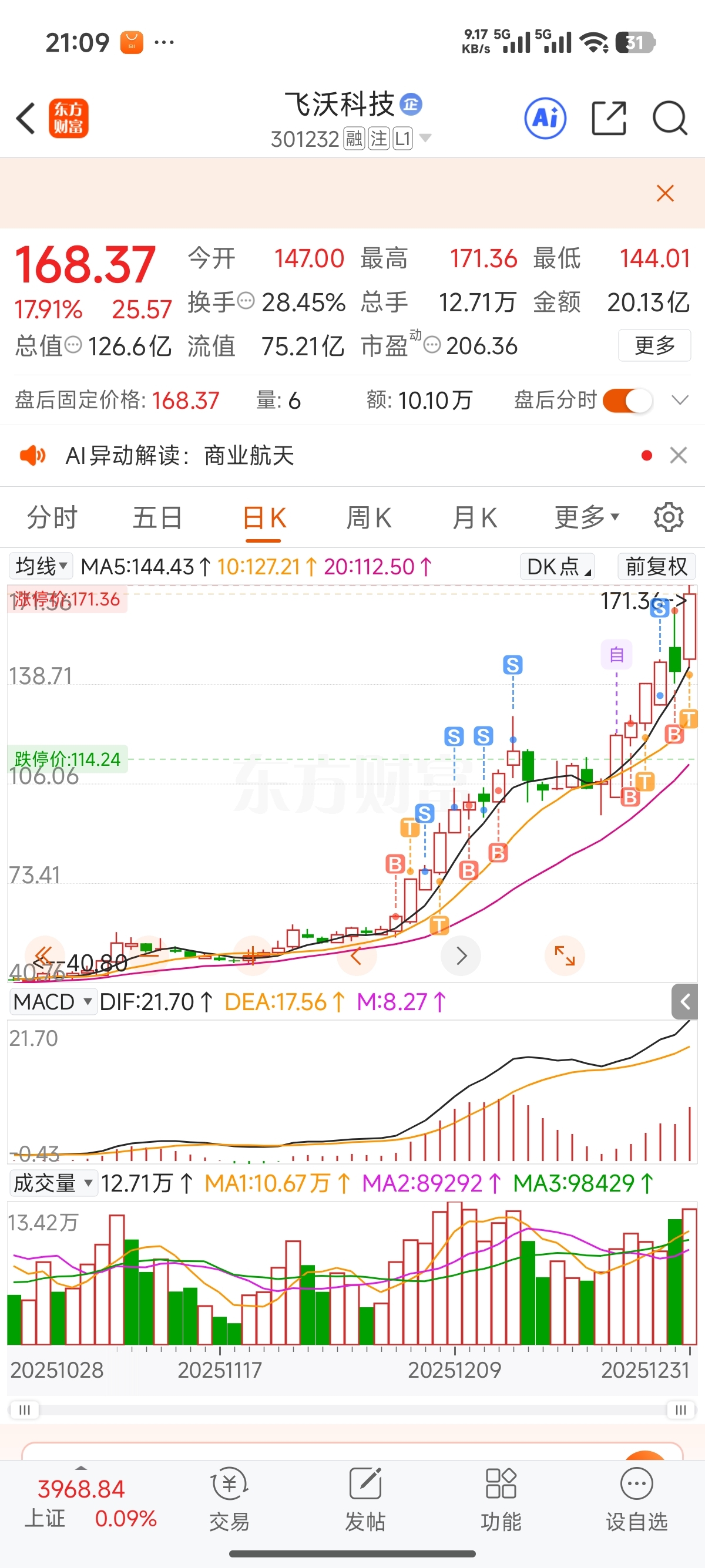Tap the purple 自 marker on chart
This screenshot has height=1568, width=705.
616,654
